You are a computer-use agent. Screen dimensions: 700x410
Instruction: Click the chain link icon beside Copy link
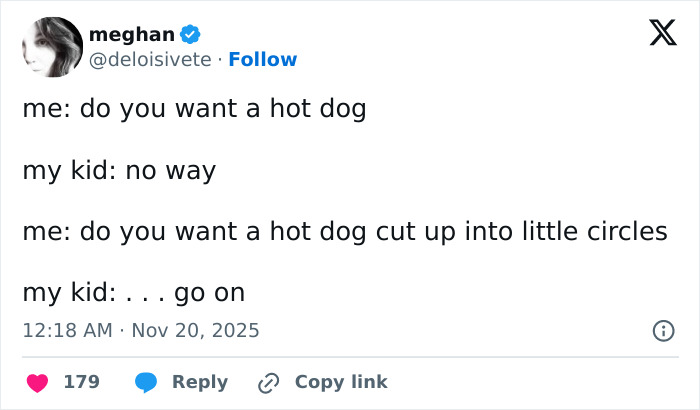click(268, 382)
